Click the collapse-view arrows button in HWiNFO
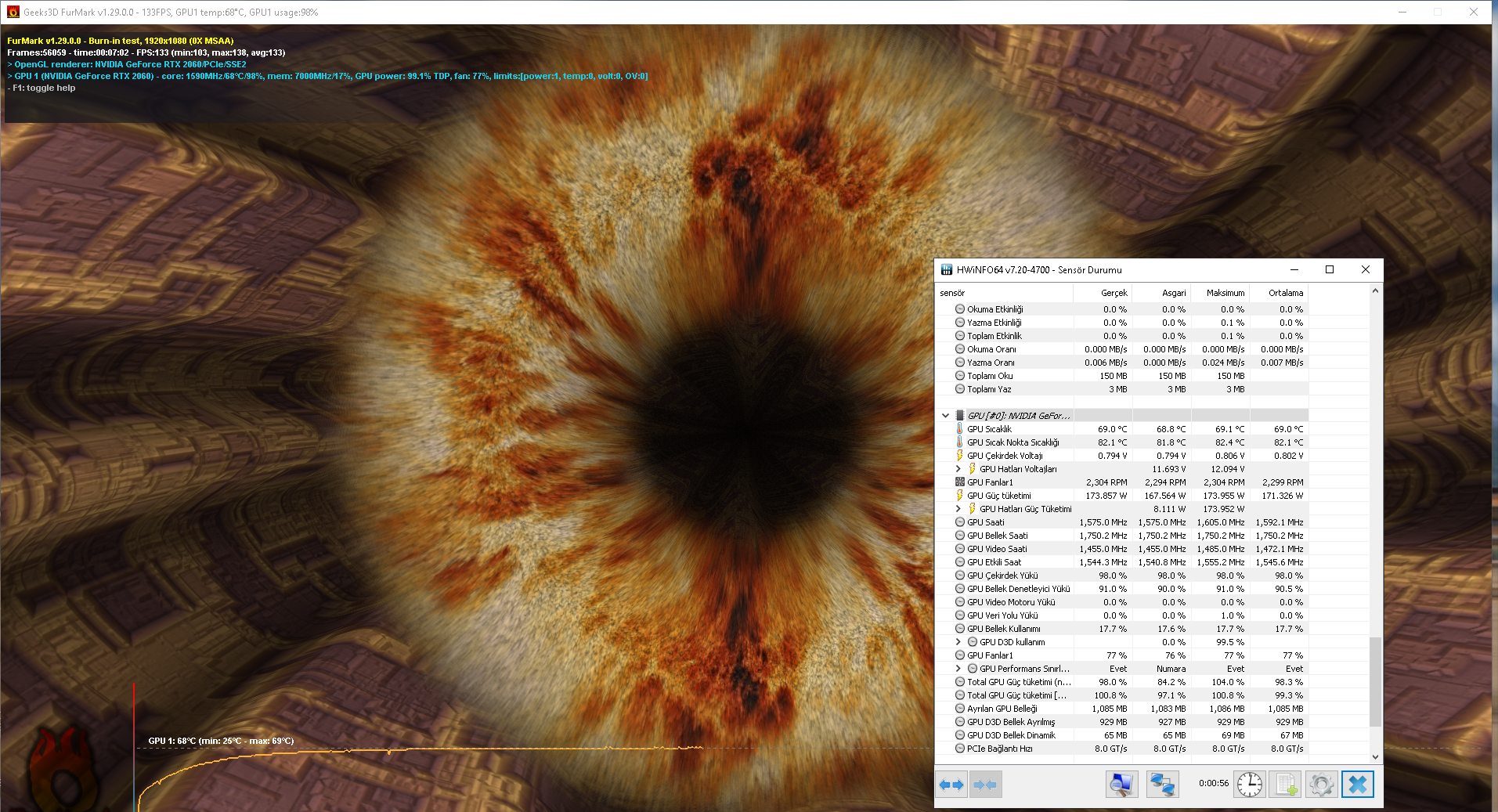The image size is (1498, 812). (x=985, y=784)
